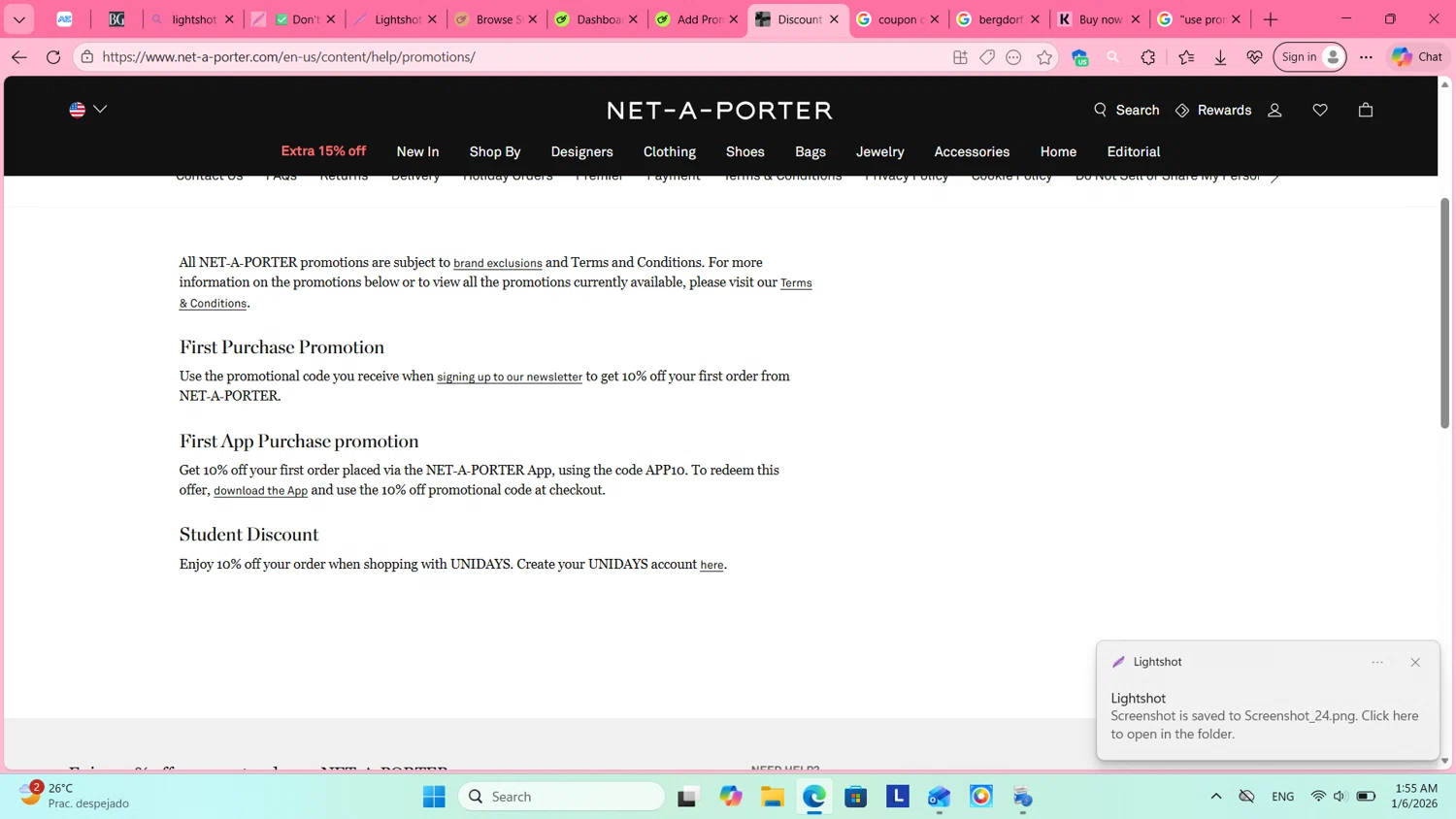Open Favorites list icon

[x=1186, y=57]
